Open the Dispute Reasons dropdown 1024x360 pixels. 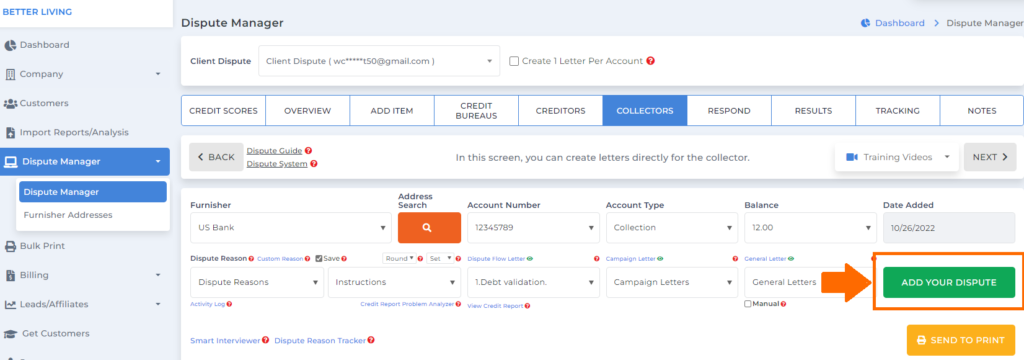pyautogui.click(x=257, y=282)
